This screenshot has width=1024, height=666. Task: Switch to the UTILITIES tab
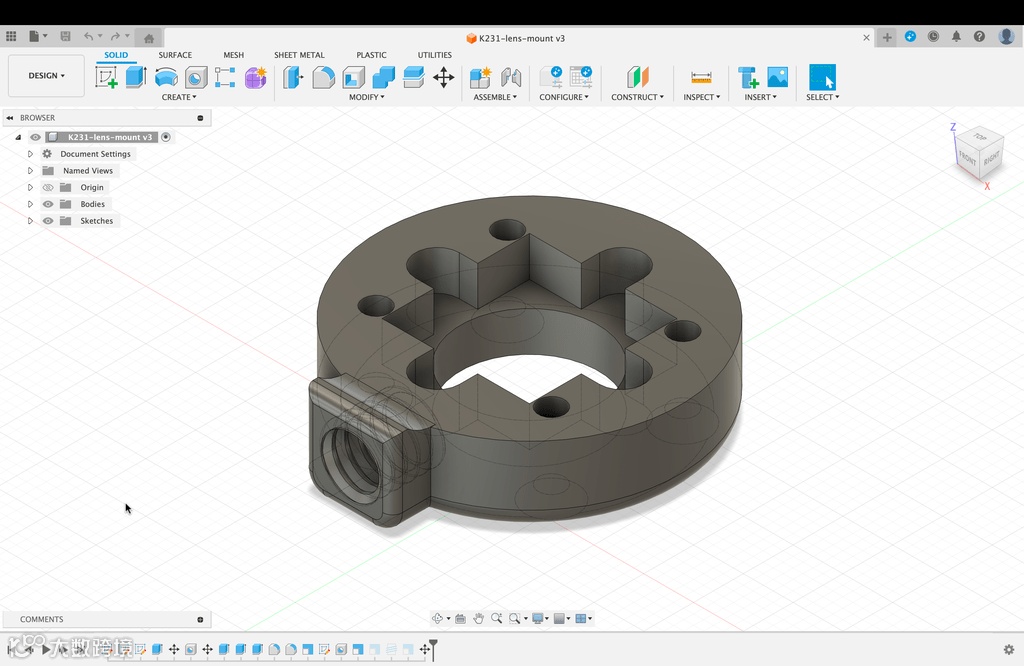pos(434,55)
